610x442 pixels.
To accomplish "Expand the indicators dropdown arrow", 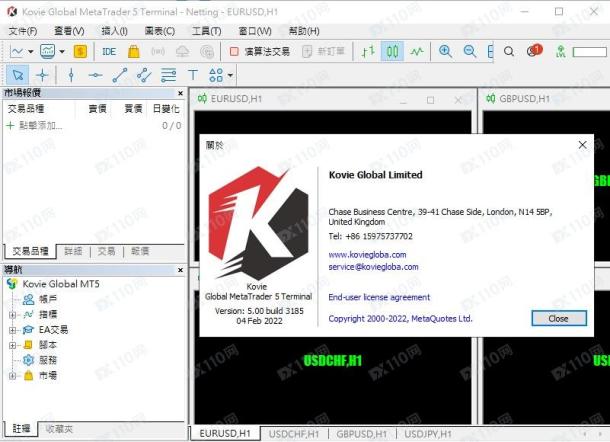I will tap(62, 51).
